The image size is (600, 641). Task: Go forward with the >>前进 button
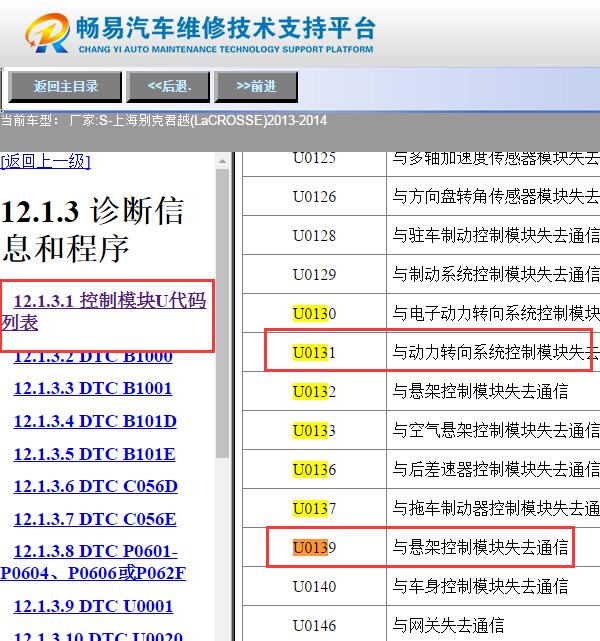(x=256, y=86)
